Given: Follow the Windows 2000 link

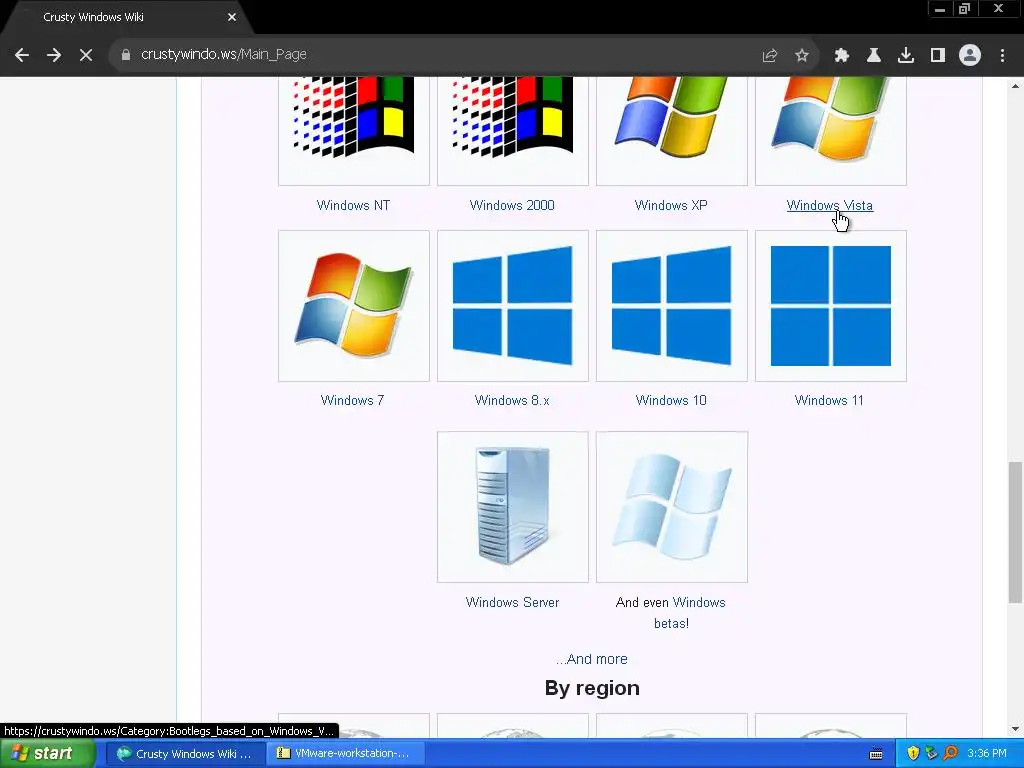Looking at the screenshot, I should click(x=512, y=205).
